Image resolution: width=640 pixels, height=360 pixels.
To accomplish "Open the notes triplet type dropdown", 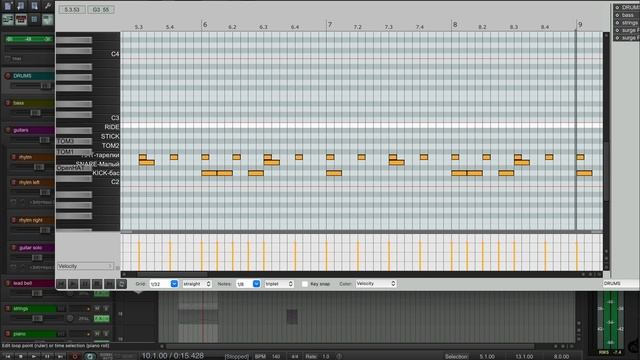I will point(279,284).
